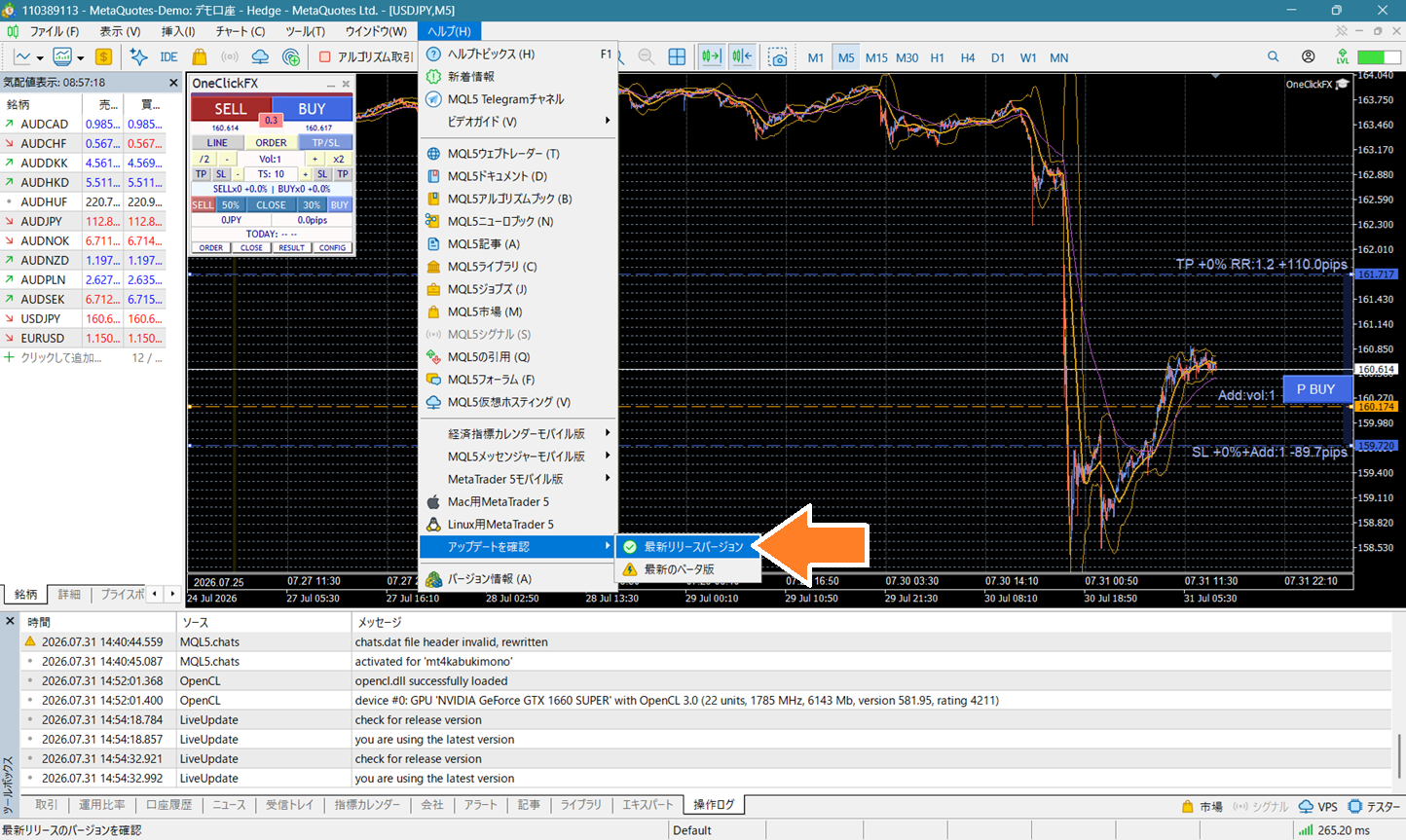
Task: Switch the chart timeframe to H1
Action: 938,57
